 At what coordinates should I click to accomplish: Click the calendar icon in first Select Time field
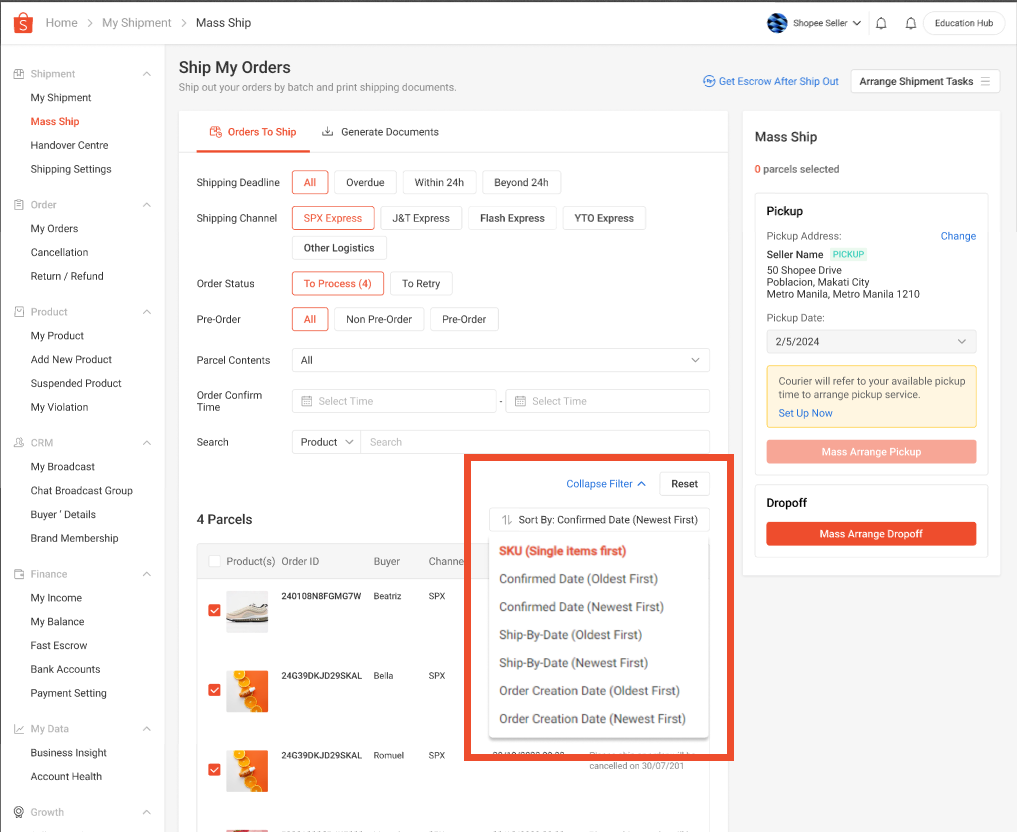coord(307,401)
